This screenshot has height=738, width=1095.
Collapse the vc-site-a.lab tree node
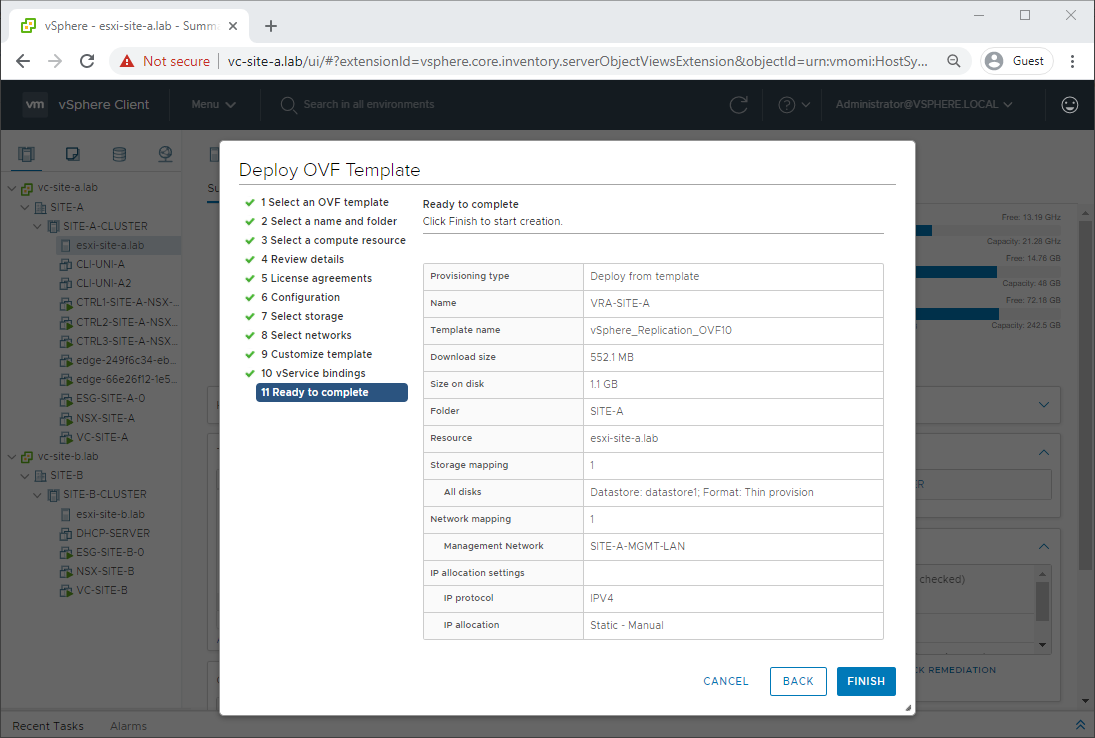(12, 188)
